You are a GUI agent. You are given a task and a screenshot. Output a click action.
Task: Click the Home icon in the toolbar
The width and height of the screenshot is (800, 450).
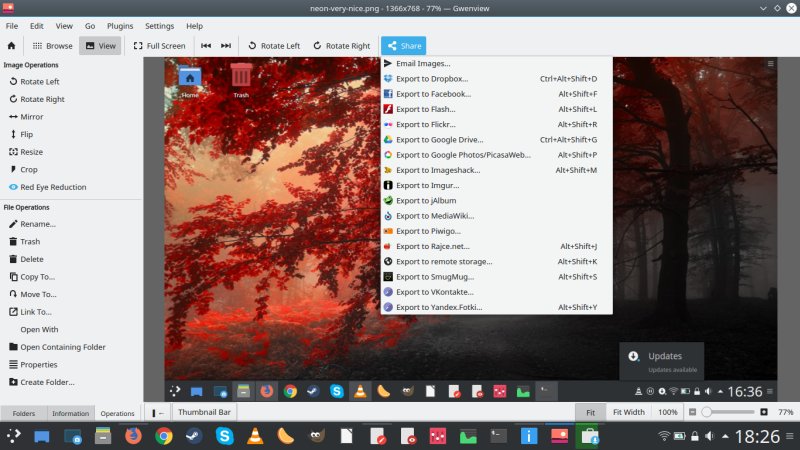(x=11, y=45)
